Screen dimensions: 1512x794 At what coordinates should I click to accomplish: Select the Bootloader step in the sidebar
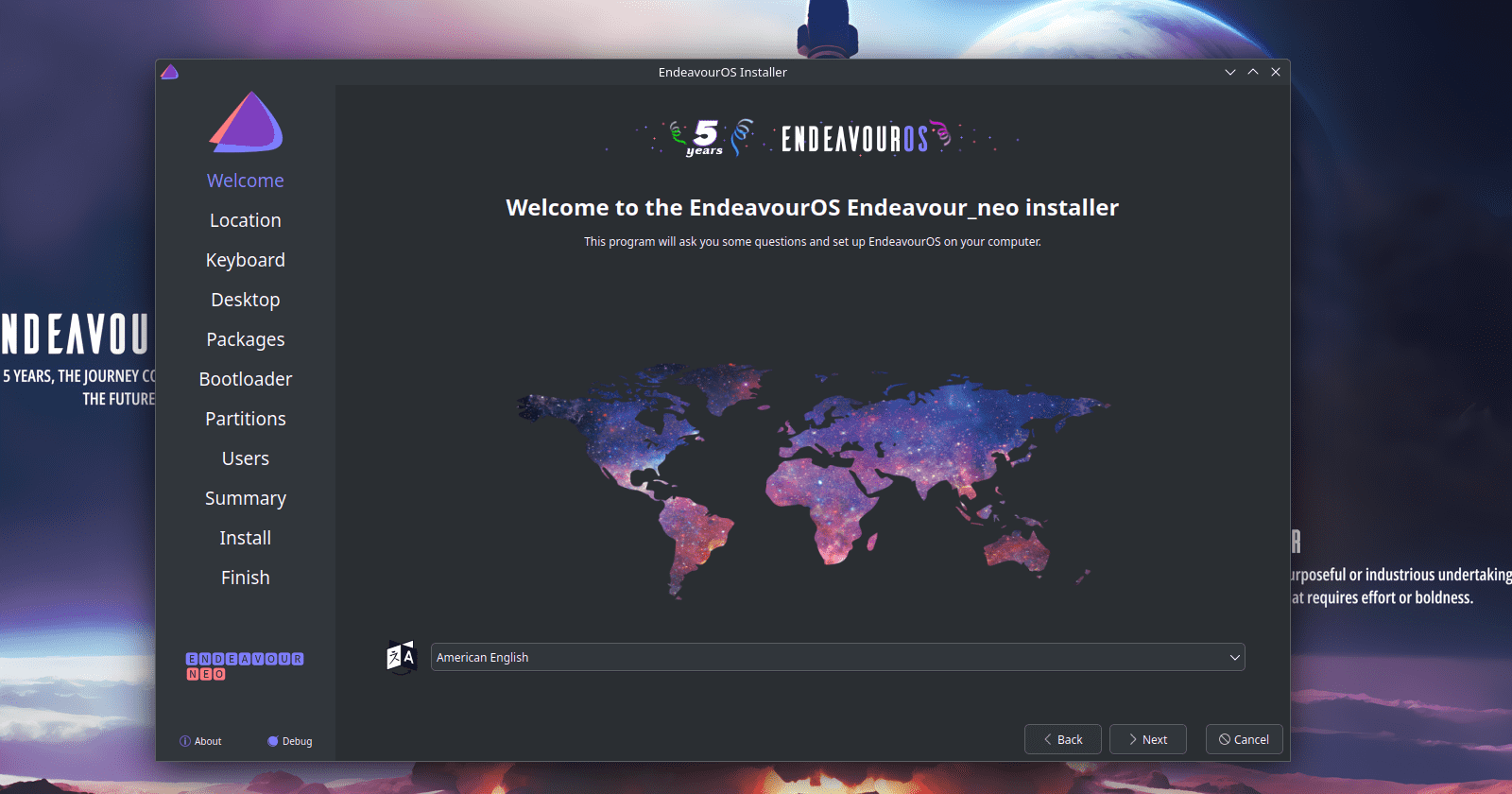[x=246, y=379]
